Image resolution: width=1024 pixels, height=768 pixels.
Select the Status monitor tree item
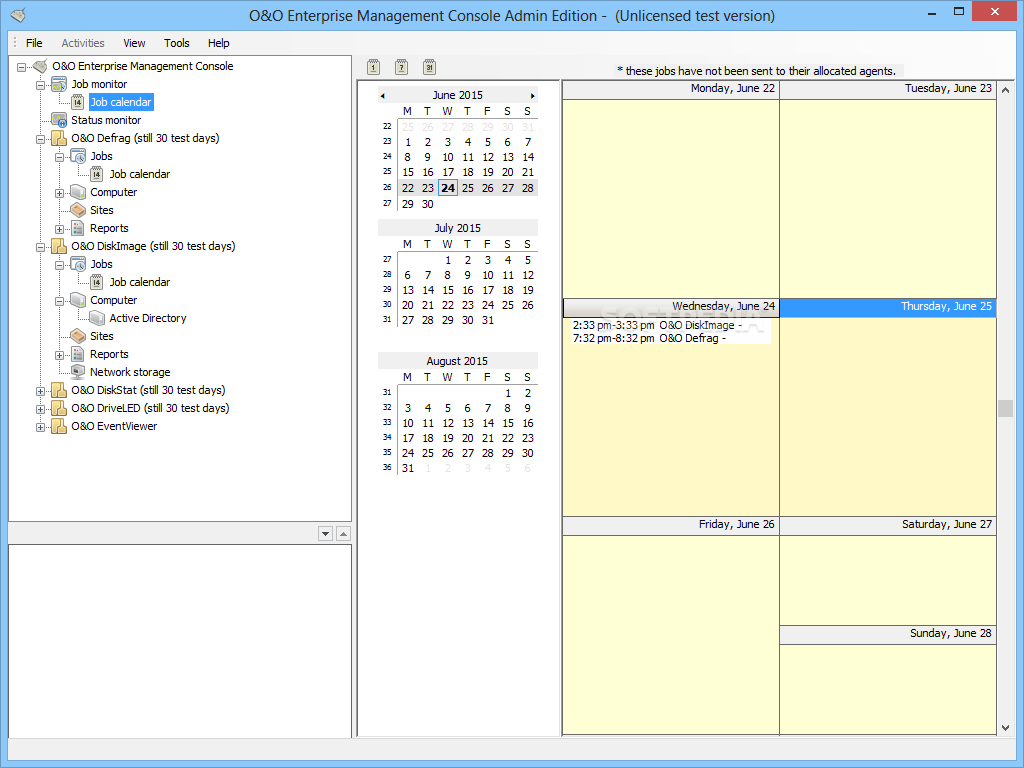click(x=106, y=120)
